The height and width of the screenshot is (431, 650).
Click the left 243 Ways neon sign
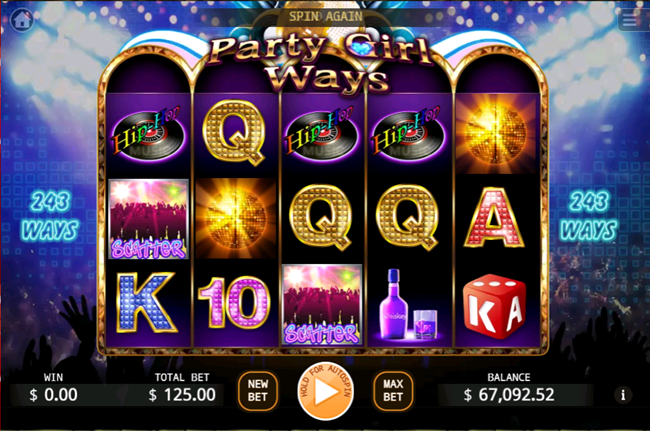coord(50,216)
